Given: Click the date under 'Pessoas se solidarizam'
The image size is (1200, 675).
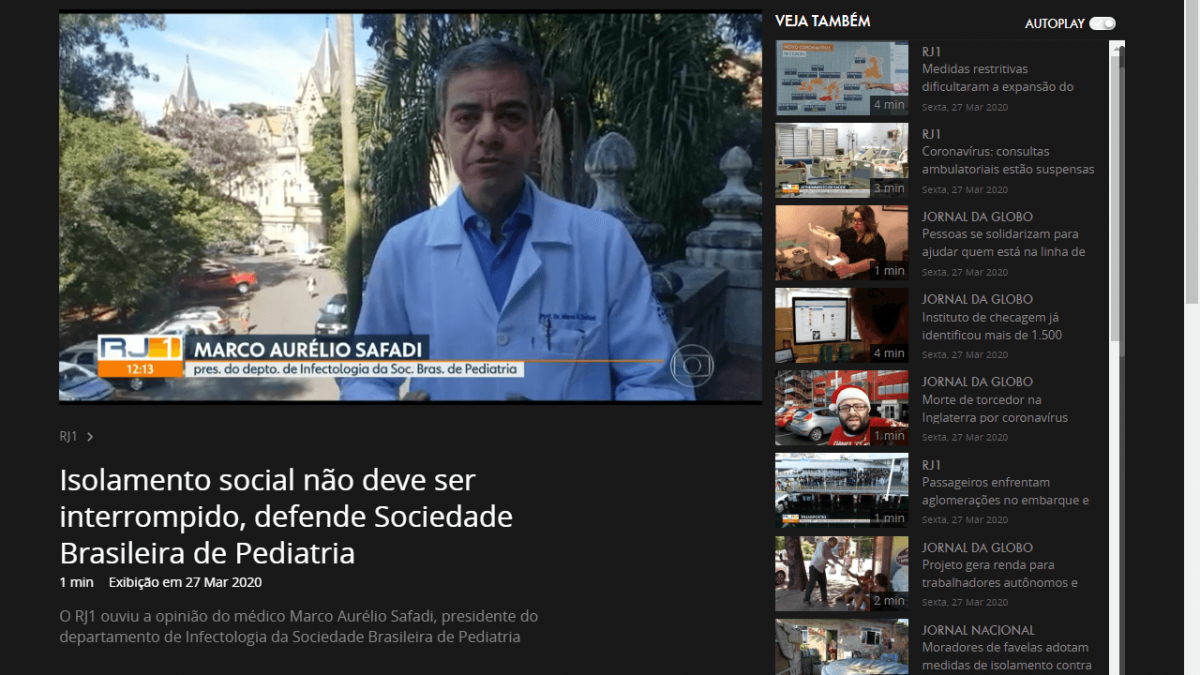Looking at the screenshot, I should [965, 272].
